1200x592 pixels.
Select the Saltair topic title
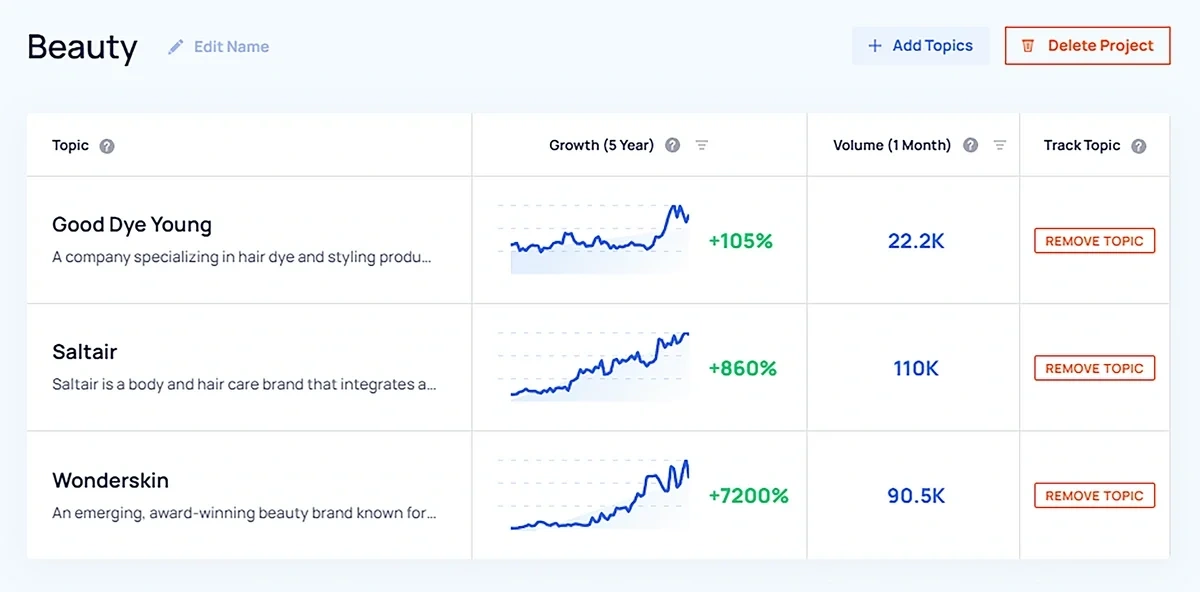tap(84, 351)
